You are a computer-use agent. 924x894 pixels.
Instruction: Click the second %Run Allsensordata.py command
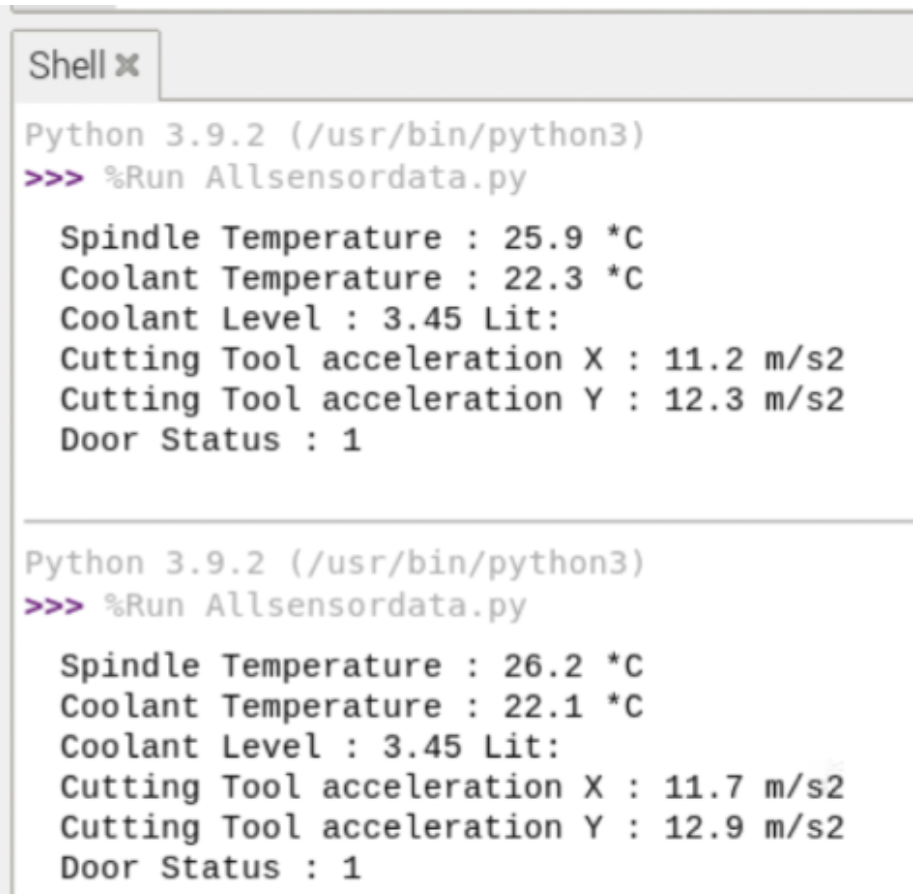(x=315, y=606)
